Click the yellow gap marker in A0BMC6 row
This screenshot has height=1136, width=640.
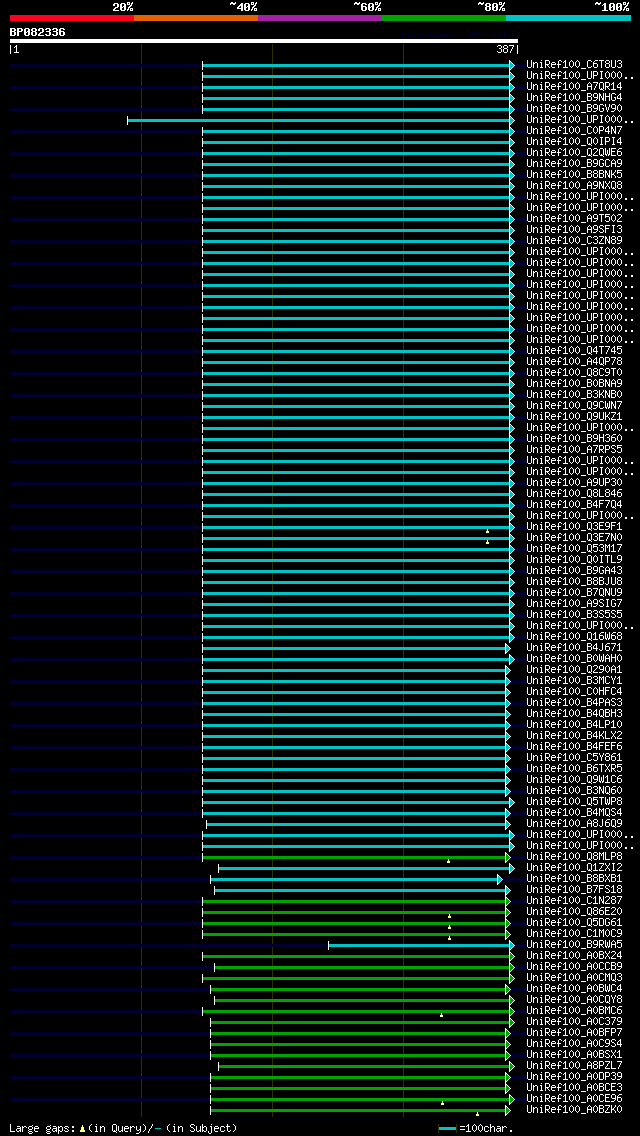[441, 1015]
